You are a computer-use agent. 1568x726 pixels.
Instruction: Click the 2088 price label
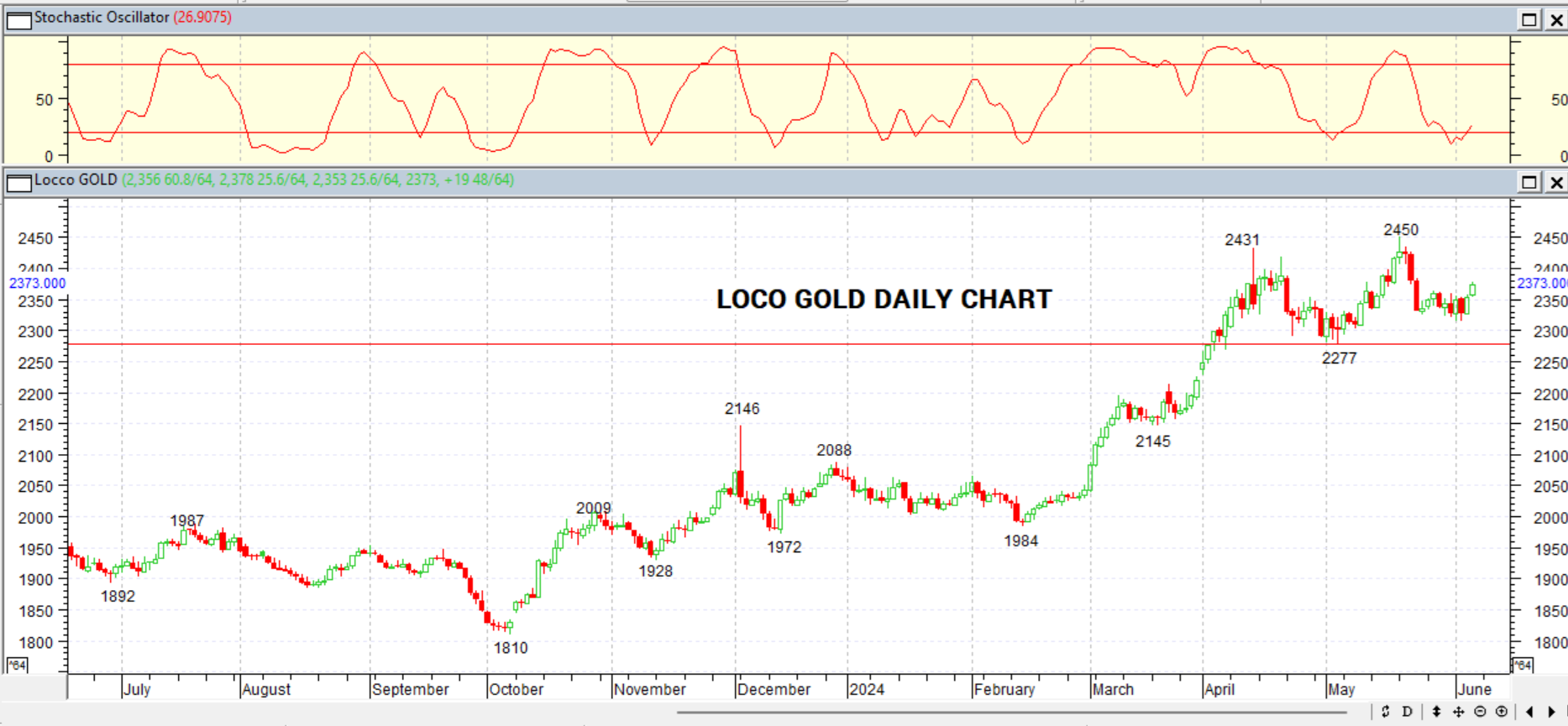(x=834, y=451)
